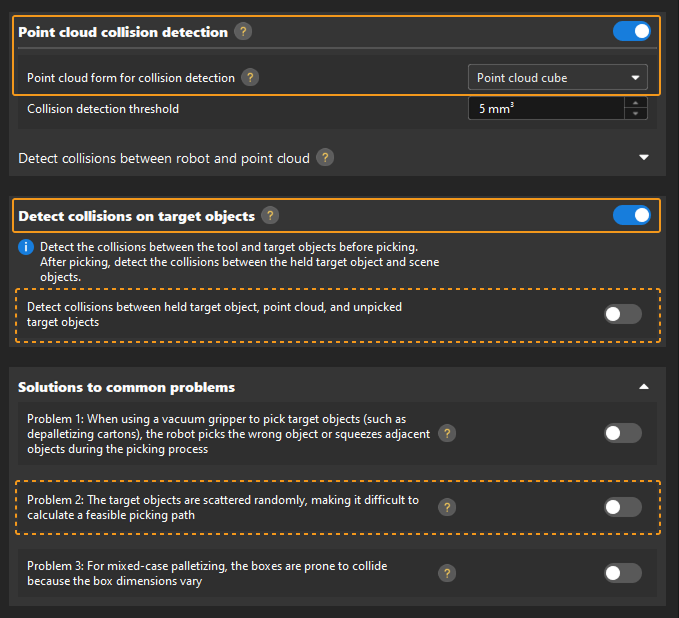Expand Detect collisions between robot and point cloud
This screenshot has width=679, height=618.
pos(644,158)
